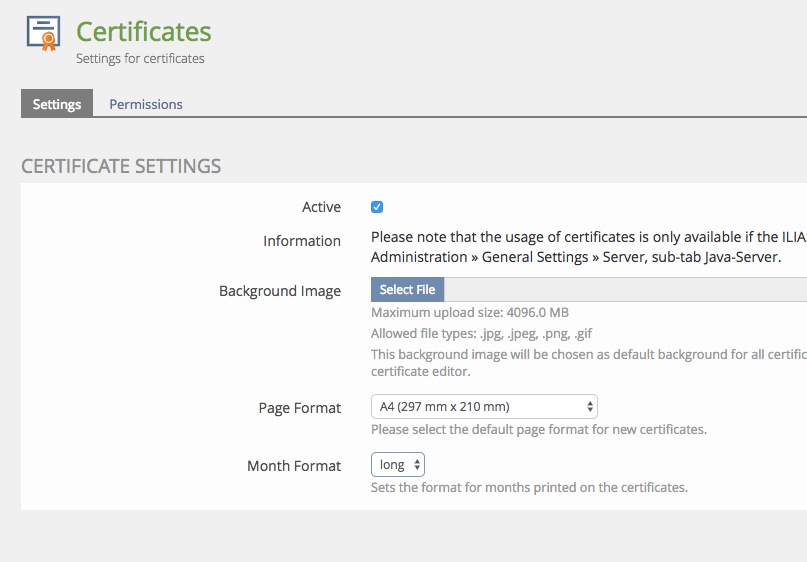Click the green Certificates page title
The image size is (807, 562).
pos(144,31)
